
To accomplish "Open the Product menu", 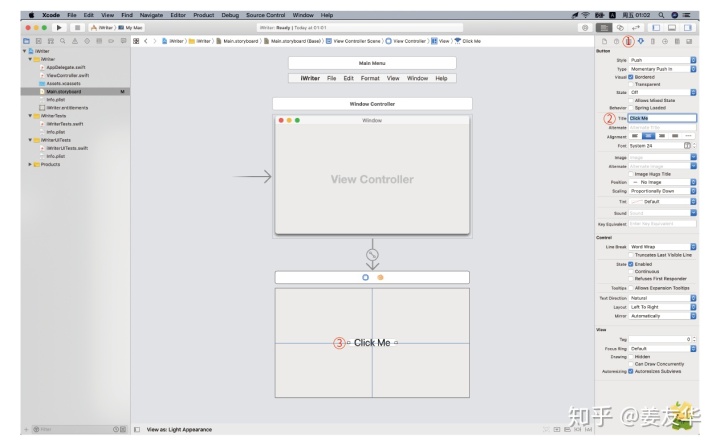I will point(203,15).
